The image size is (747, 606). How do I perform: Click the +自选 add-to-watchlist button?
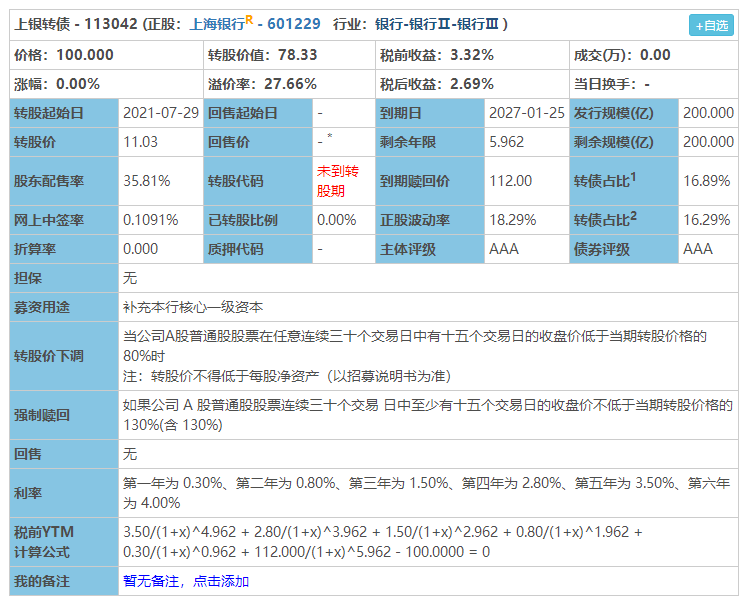coord(711,25)
